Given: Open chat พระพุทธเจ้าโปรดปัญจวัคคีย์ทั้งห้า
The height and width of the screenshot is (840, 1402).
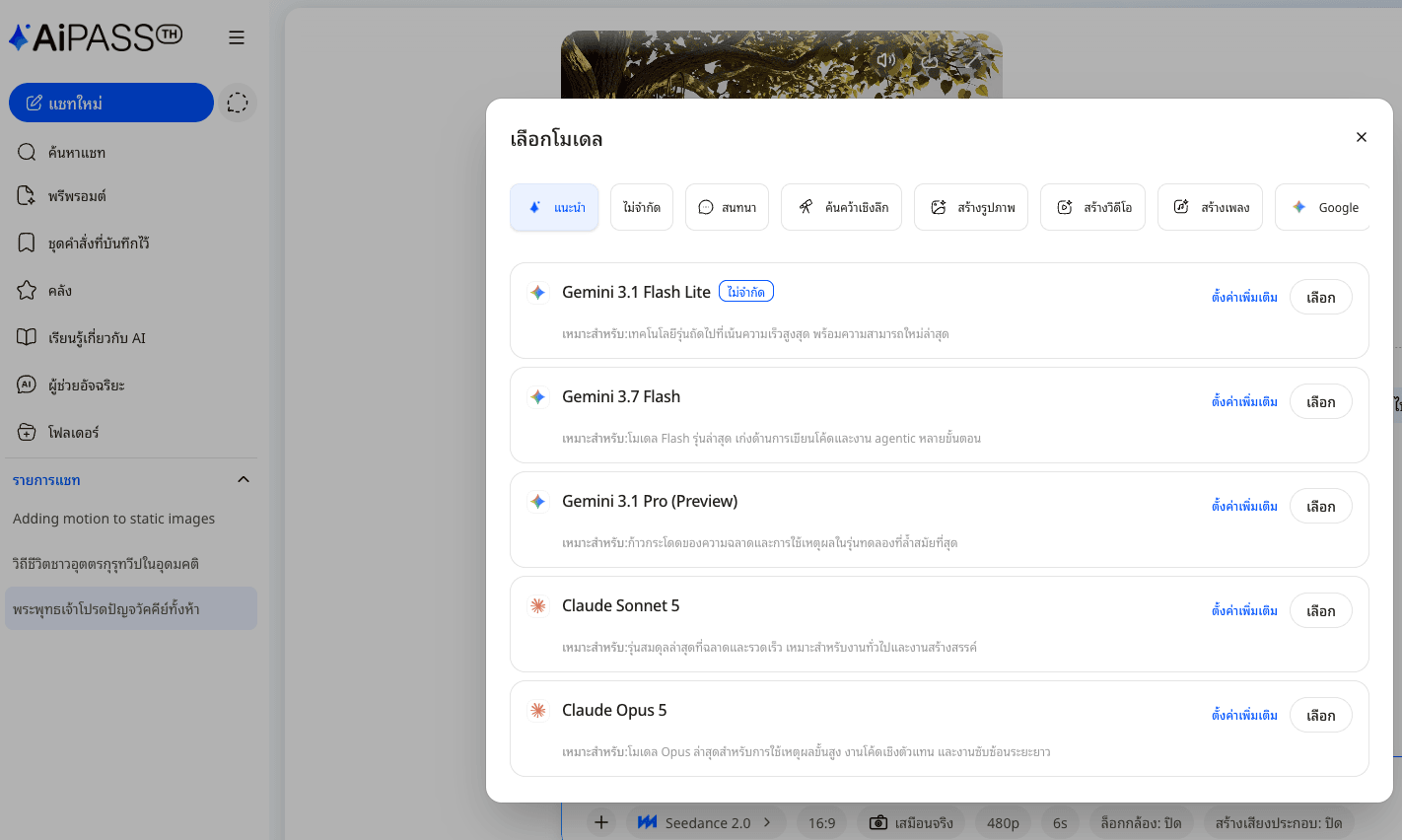Looking at the screenshot, I should click(131, 609).
